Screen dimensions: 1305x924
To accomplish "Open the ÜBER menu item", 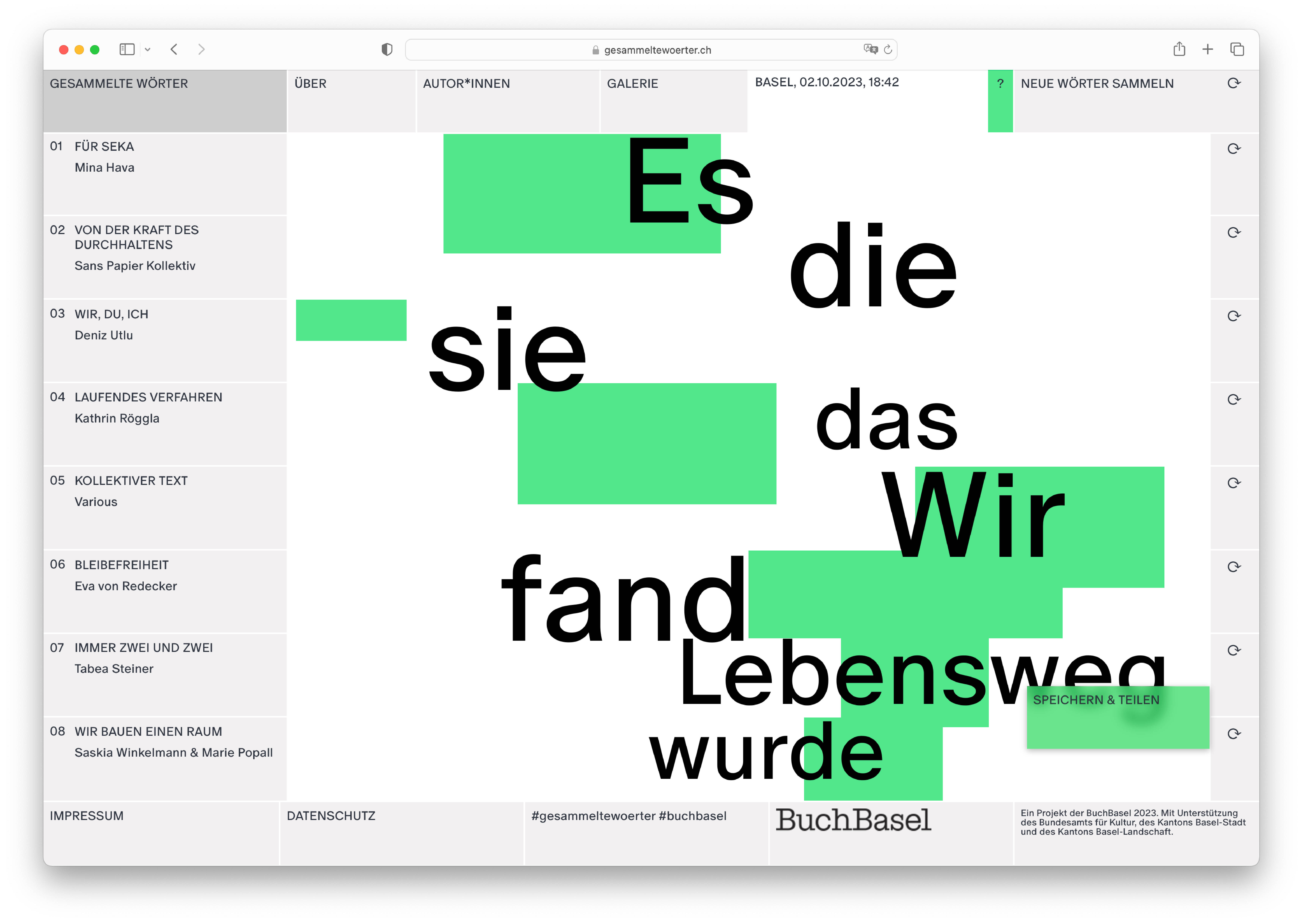I will point(352,101).
